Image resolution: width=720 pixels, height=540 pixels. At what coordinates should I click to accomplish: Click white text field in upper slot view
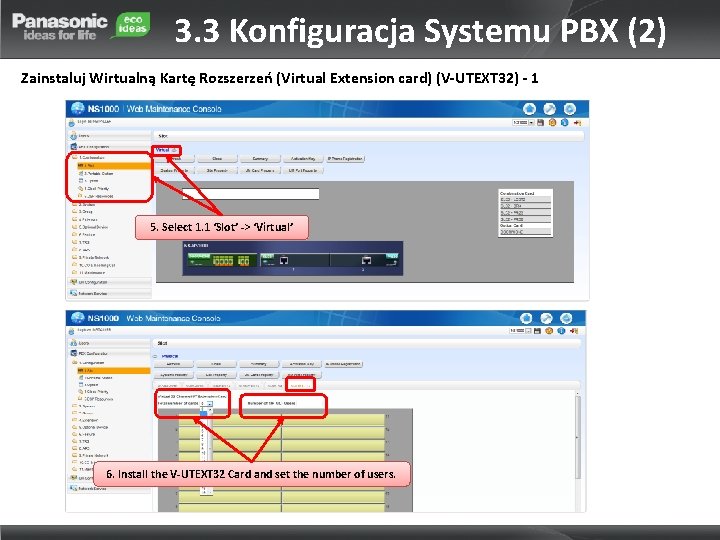tap(250, 194)
